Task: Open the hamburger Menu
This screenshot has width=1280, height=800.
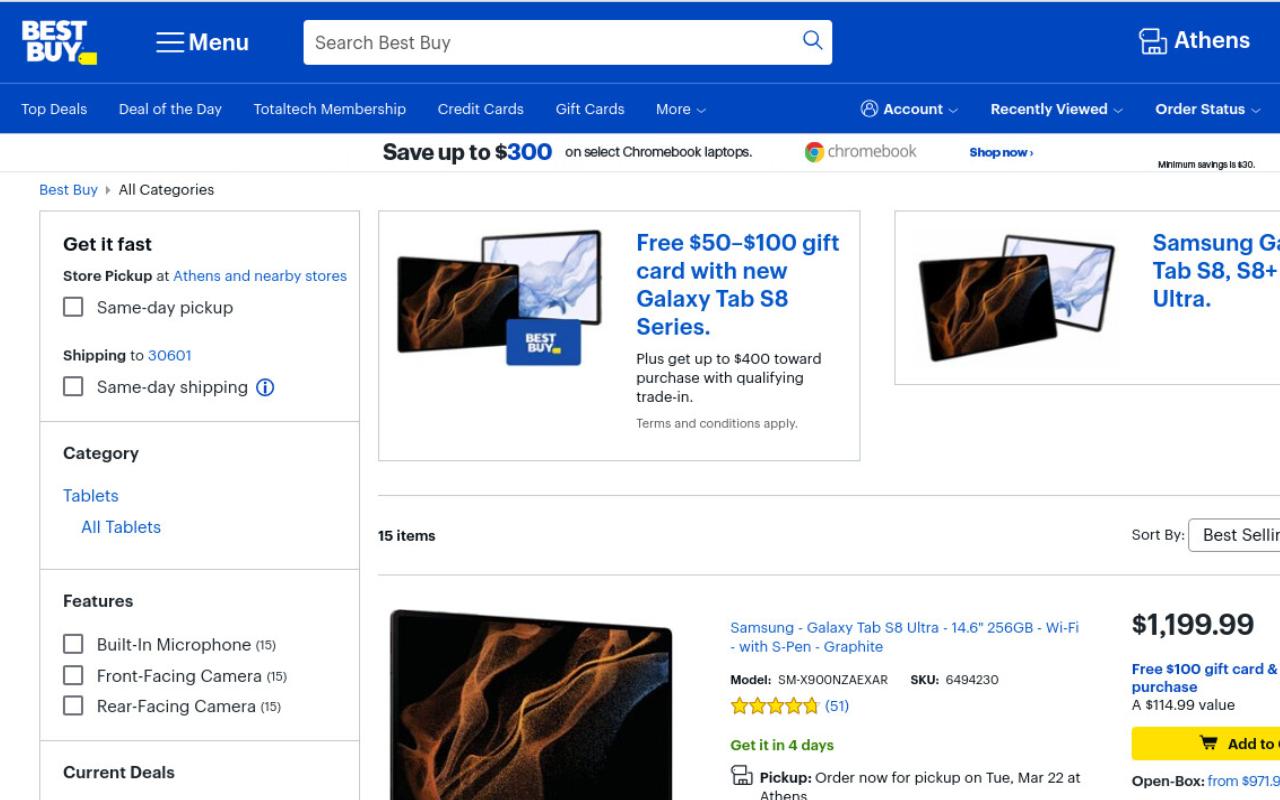Action: pyautogui.click(x=202, y=42)
